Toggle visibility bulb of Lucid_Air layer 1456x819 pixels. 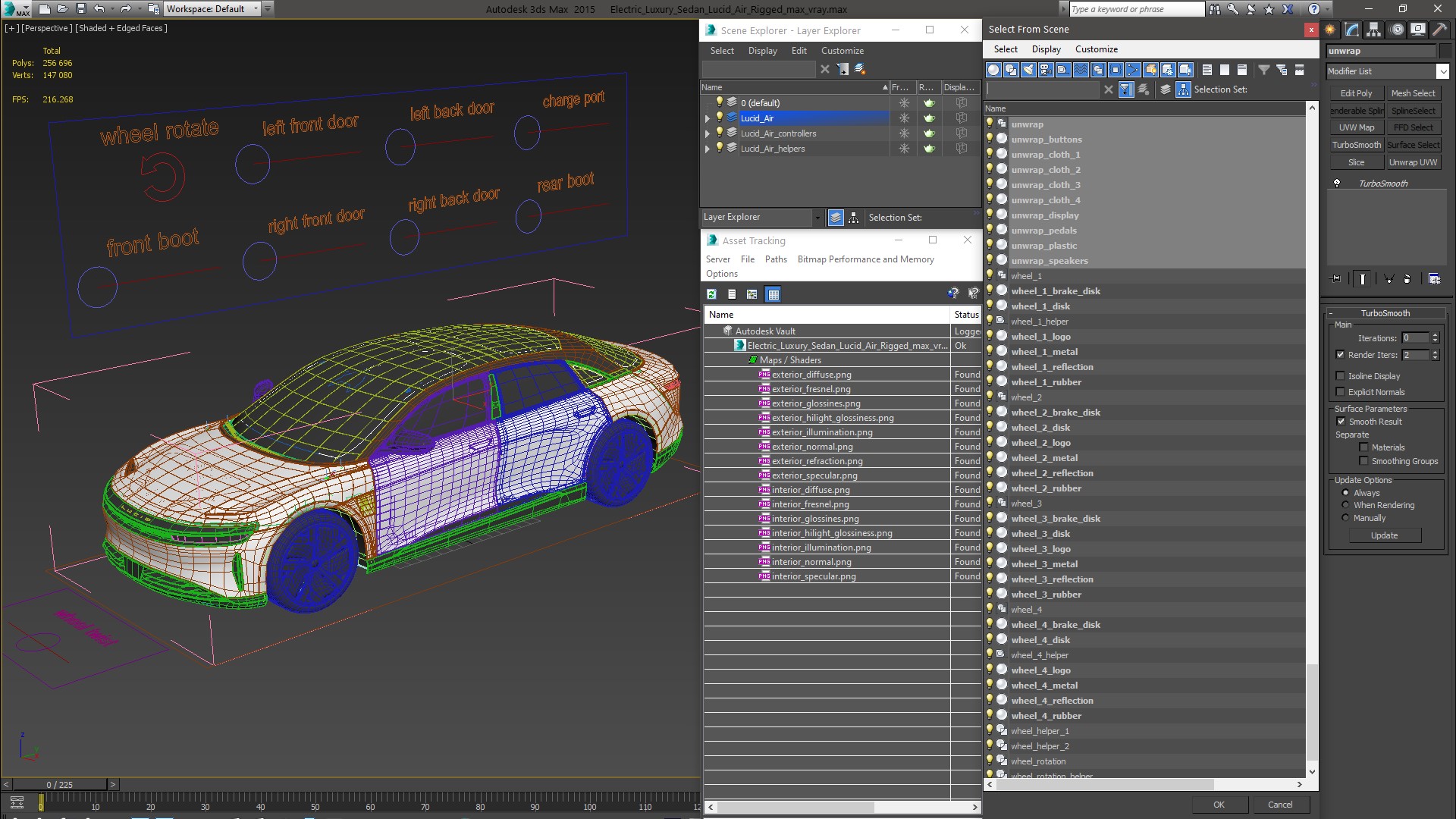coord(720,118)
